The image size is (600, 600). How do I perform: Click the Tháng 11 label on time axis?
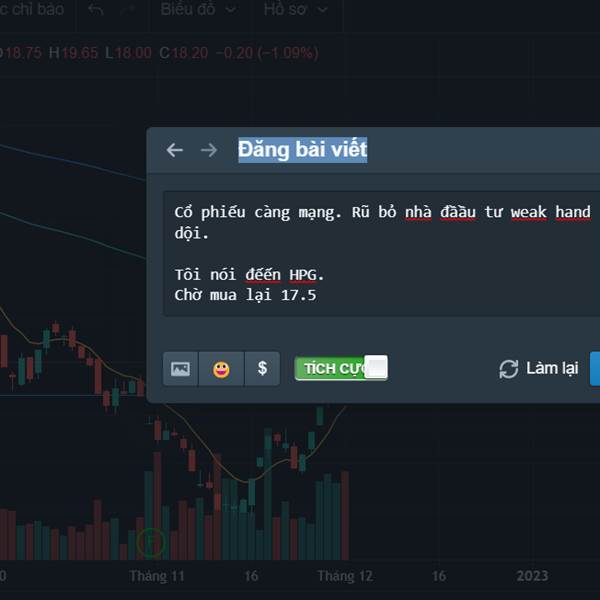pos(157,576)
